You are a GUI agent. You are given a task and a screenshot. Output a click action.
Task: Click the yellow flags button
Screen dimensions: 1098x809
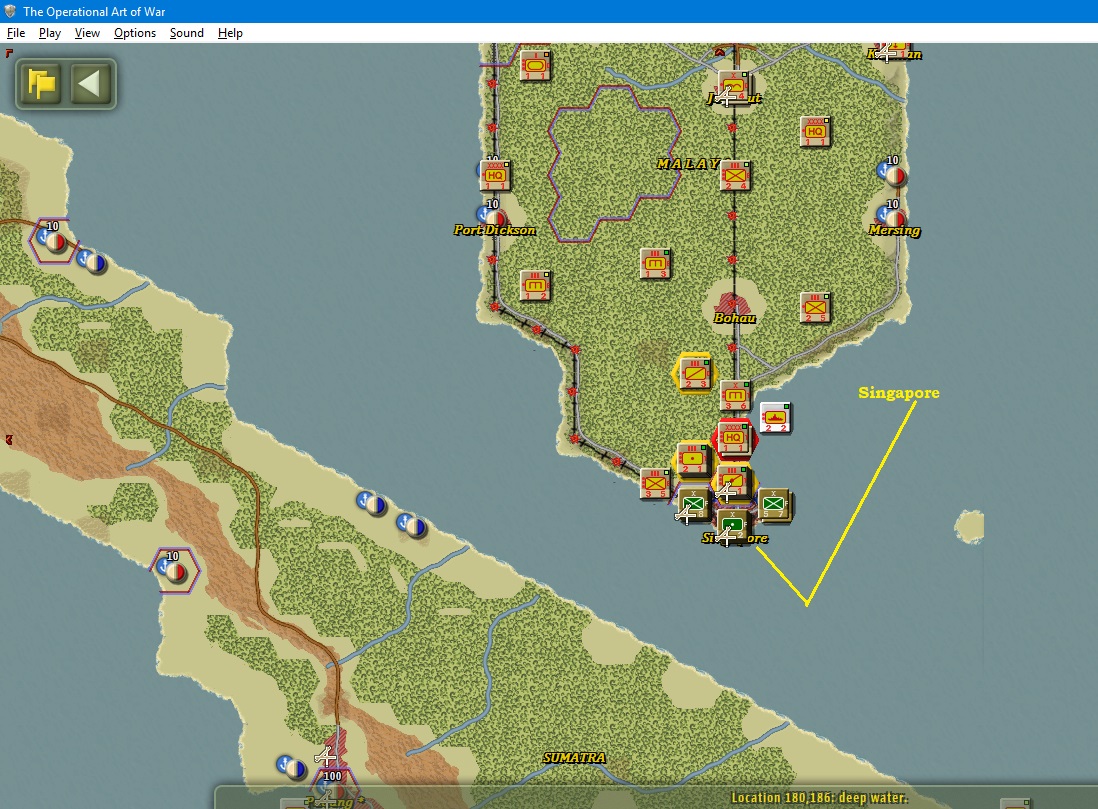(x=41, y=84)
